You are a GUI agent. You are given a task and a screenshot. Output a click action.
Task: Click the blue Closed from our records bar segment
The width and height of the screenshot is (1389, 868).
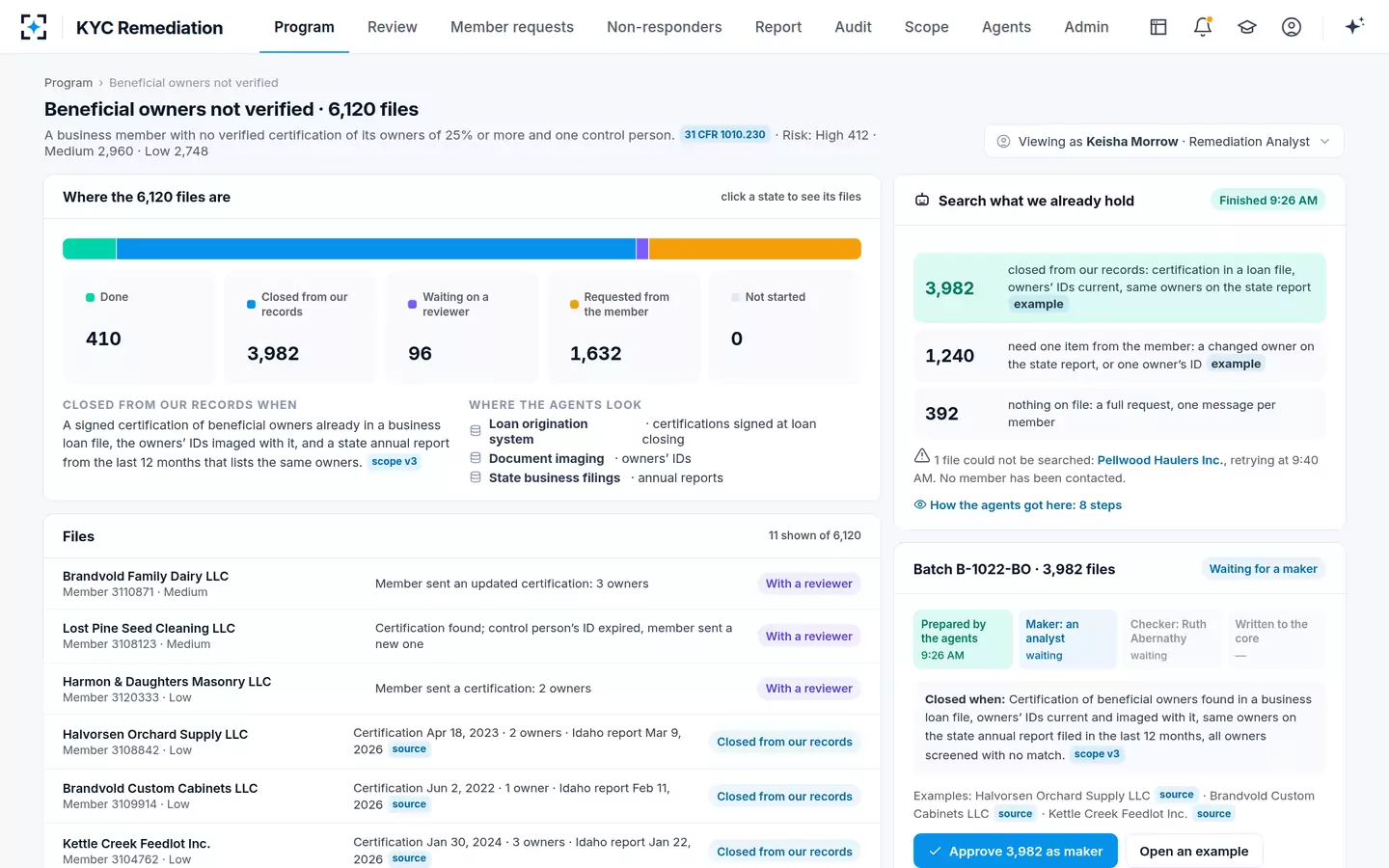[x=376, y=249]
